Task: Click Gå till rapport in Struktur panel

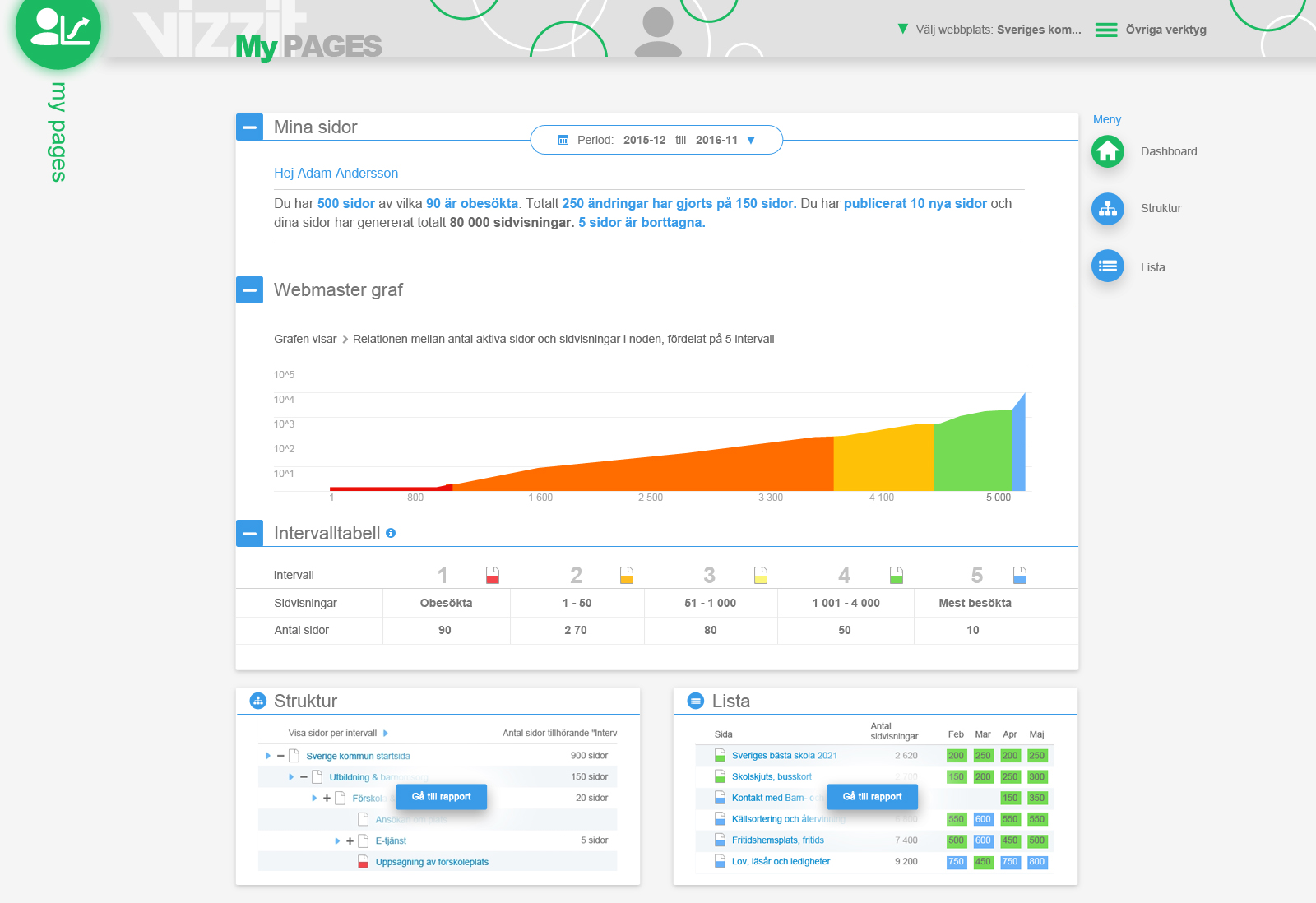Action: (442, 797)
